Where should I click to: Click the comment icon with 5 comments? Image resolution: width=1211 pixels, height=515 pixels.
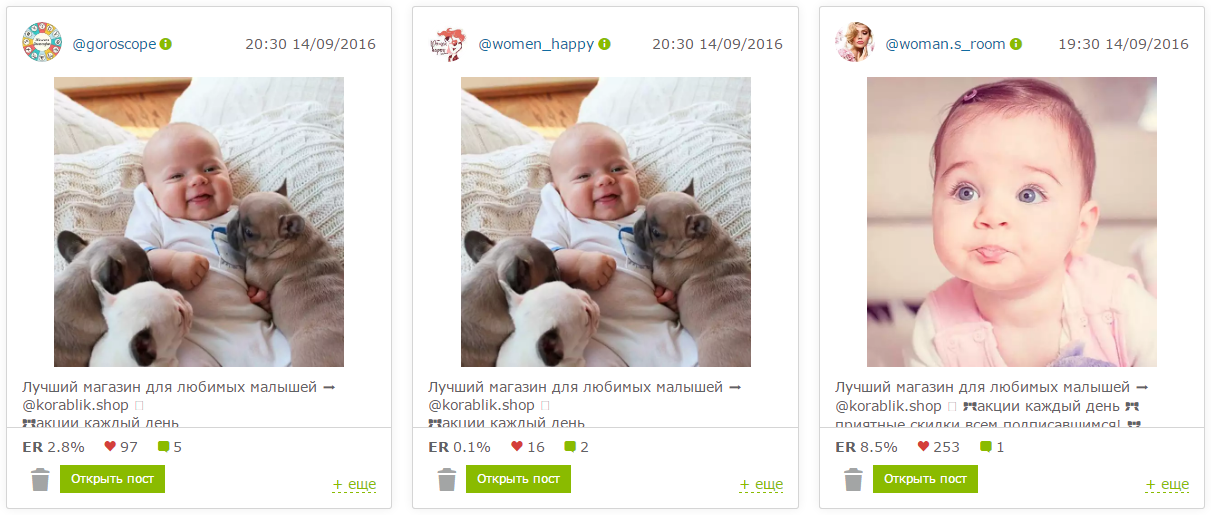(x=163, y=447)
